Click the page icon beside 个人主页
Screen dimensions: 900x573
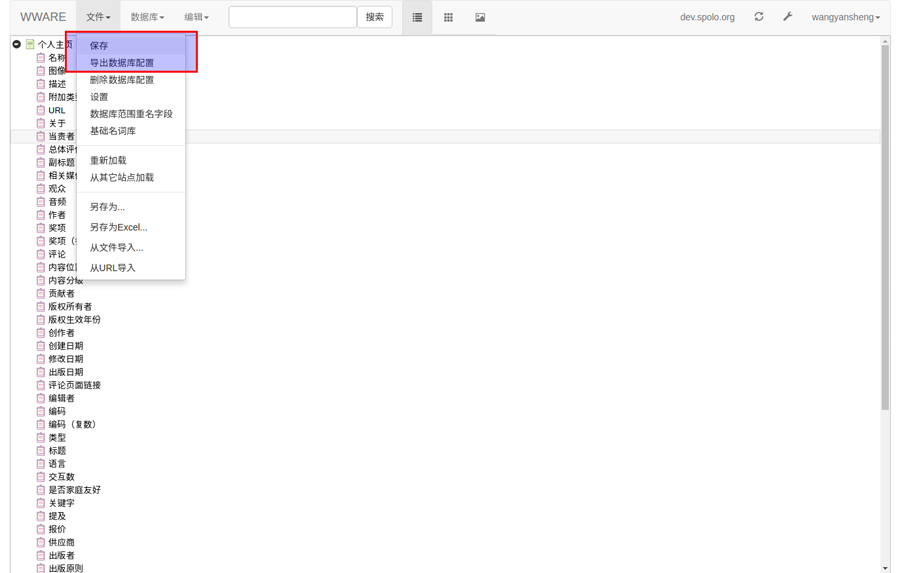pos(30,44)
